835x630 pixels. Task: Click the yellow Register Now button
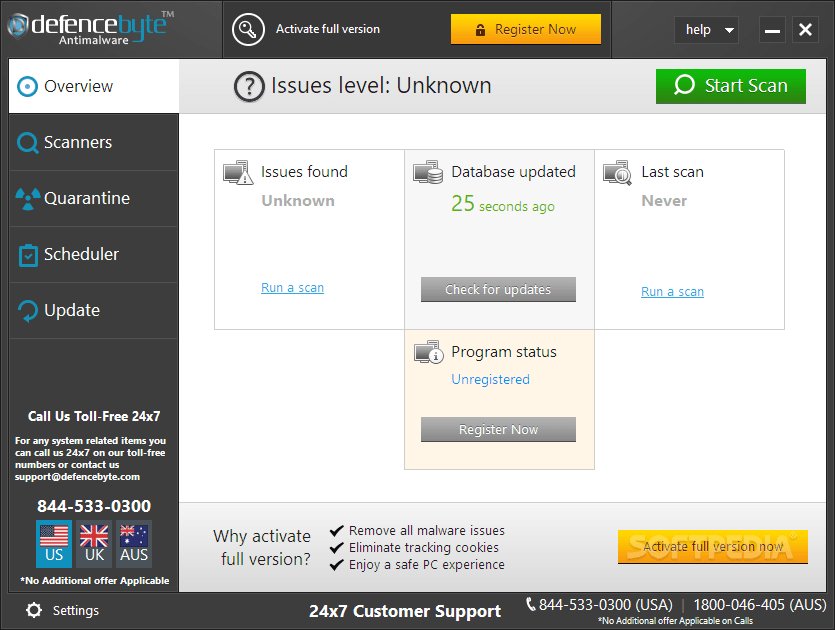(x=526, y=29)
